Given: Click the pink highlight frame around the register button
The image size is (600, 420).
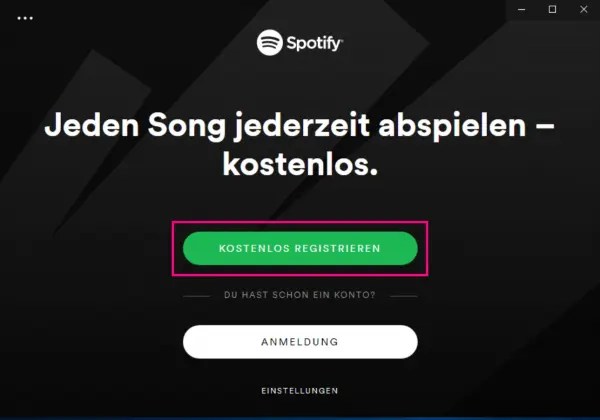Looking at the screenshot, I should pos(300,222).
